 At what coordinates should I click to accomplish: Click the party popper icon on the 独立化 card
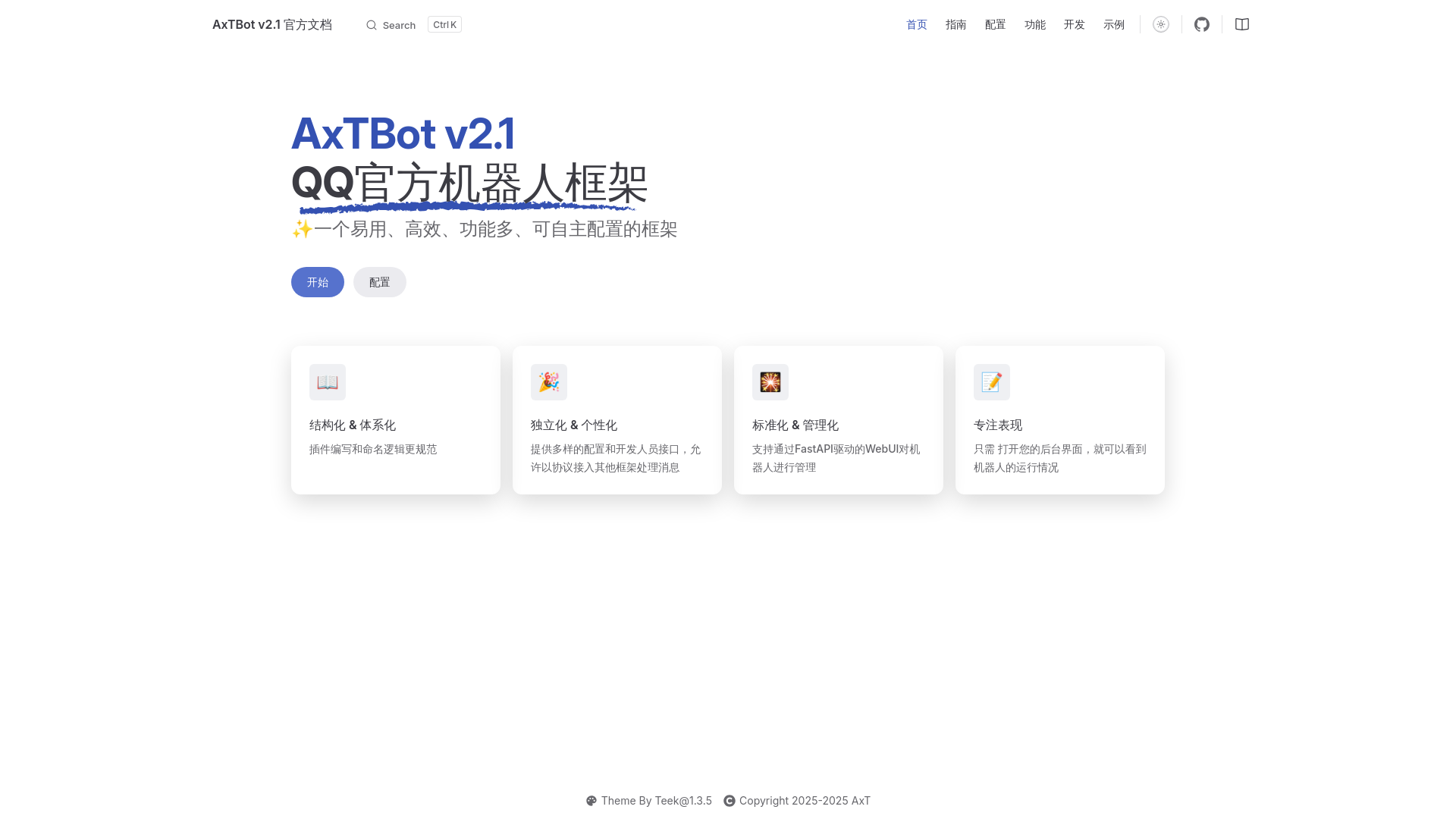(549, 382)
